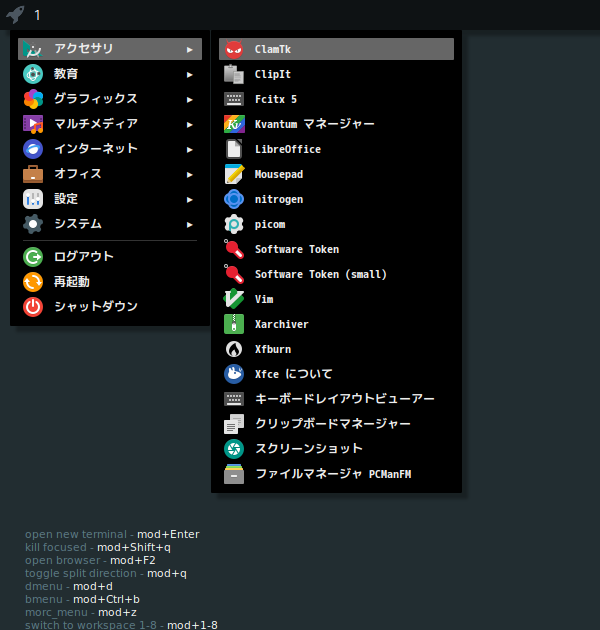This screenshot has width=600, height=630.
Task: Open the マルチメディア menu category
Action: (110, 124)
